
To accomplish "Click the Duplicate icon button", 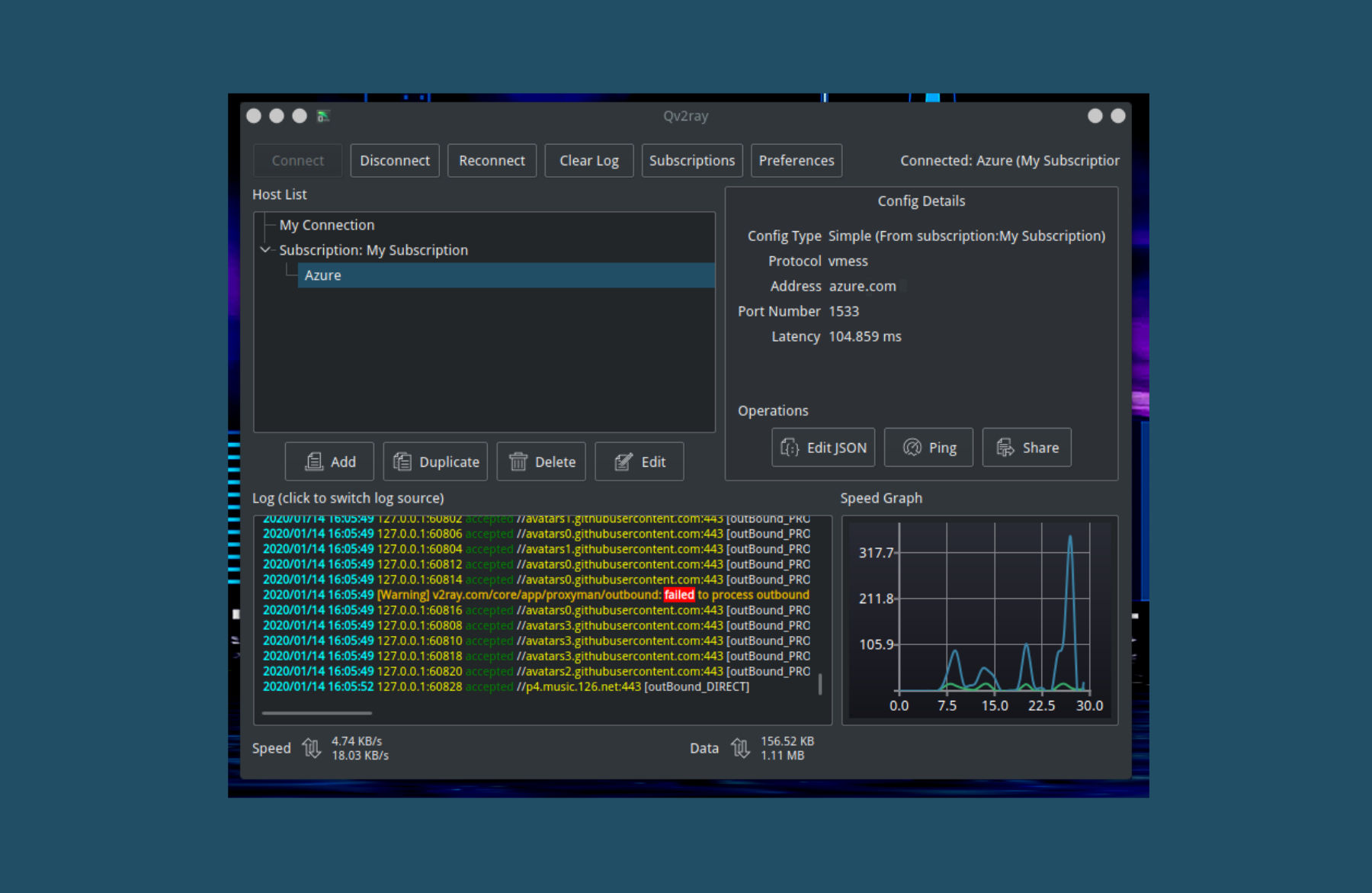I will point(435,461).
